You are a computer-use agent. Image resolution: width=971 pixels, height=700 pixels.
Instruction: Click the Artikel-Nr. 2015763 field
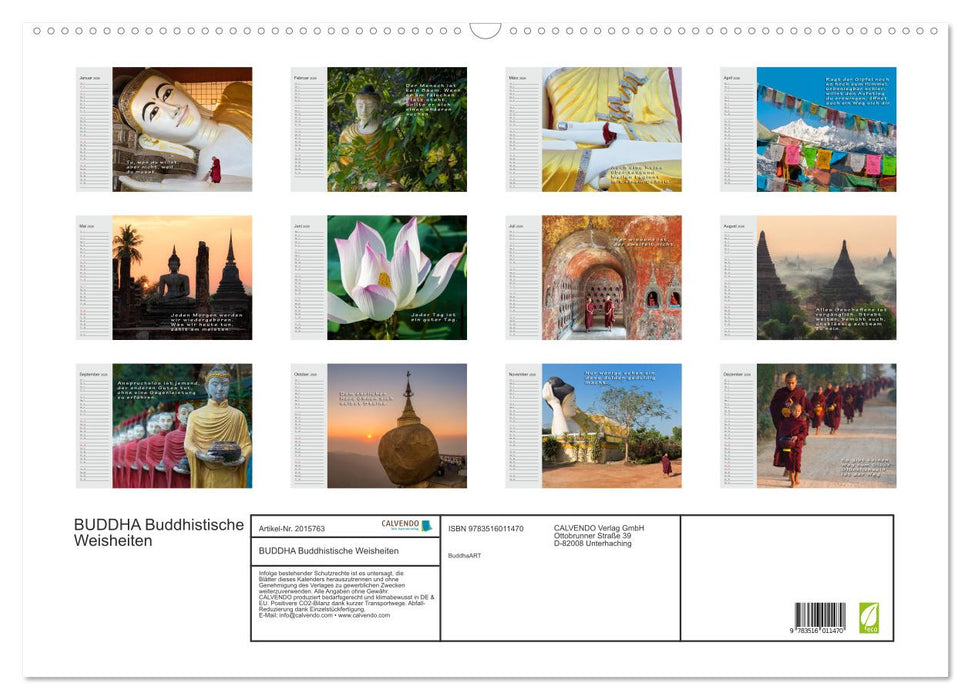click(292, 527)
